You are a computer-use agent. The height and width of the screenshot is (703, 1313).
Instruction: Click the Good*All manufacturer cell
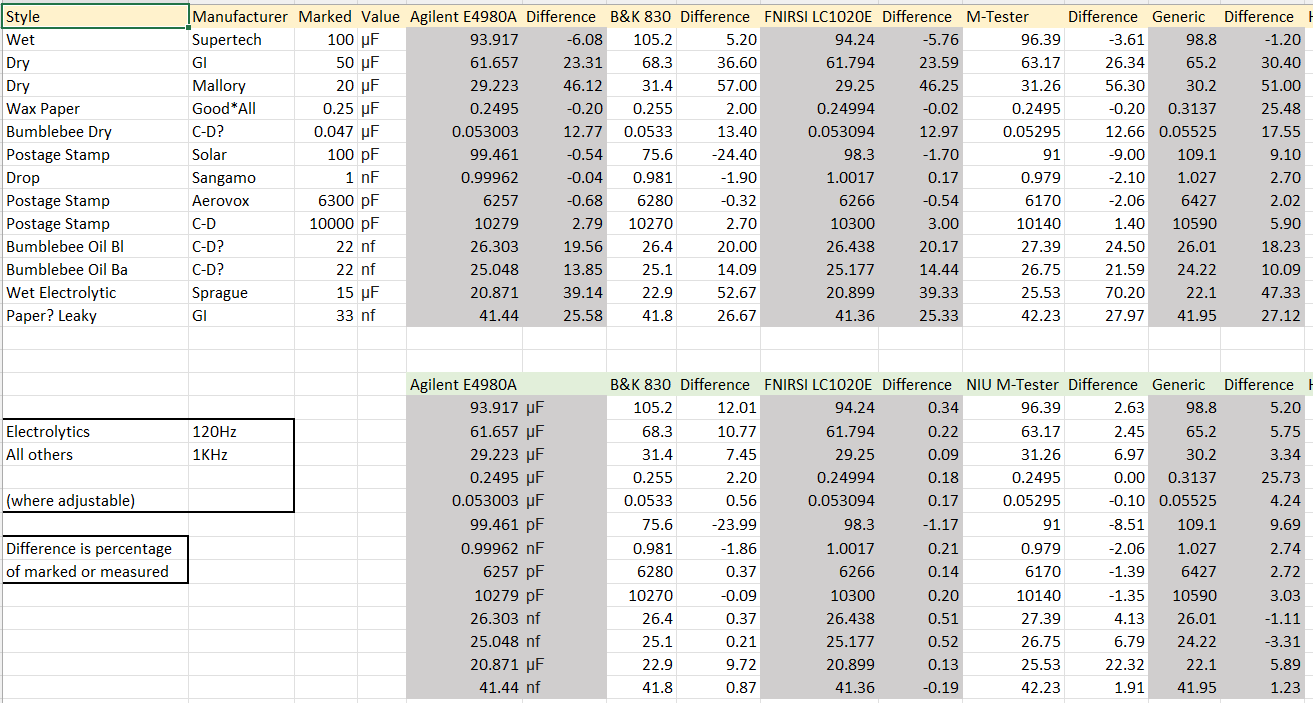241,109
